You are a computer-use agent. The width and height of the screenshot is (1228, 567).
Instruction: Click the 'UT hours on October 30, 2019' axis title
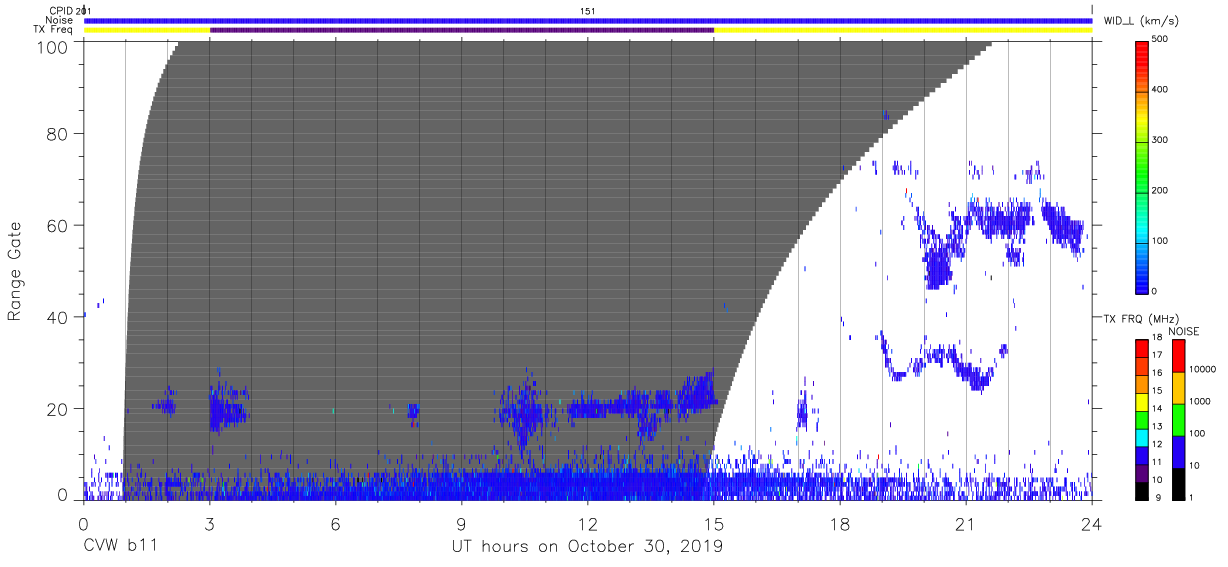click(x=587, y=547)
